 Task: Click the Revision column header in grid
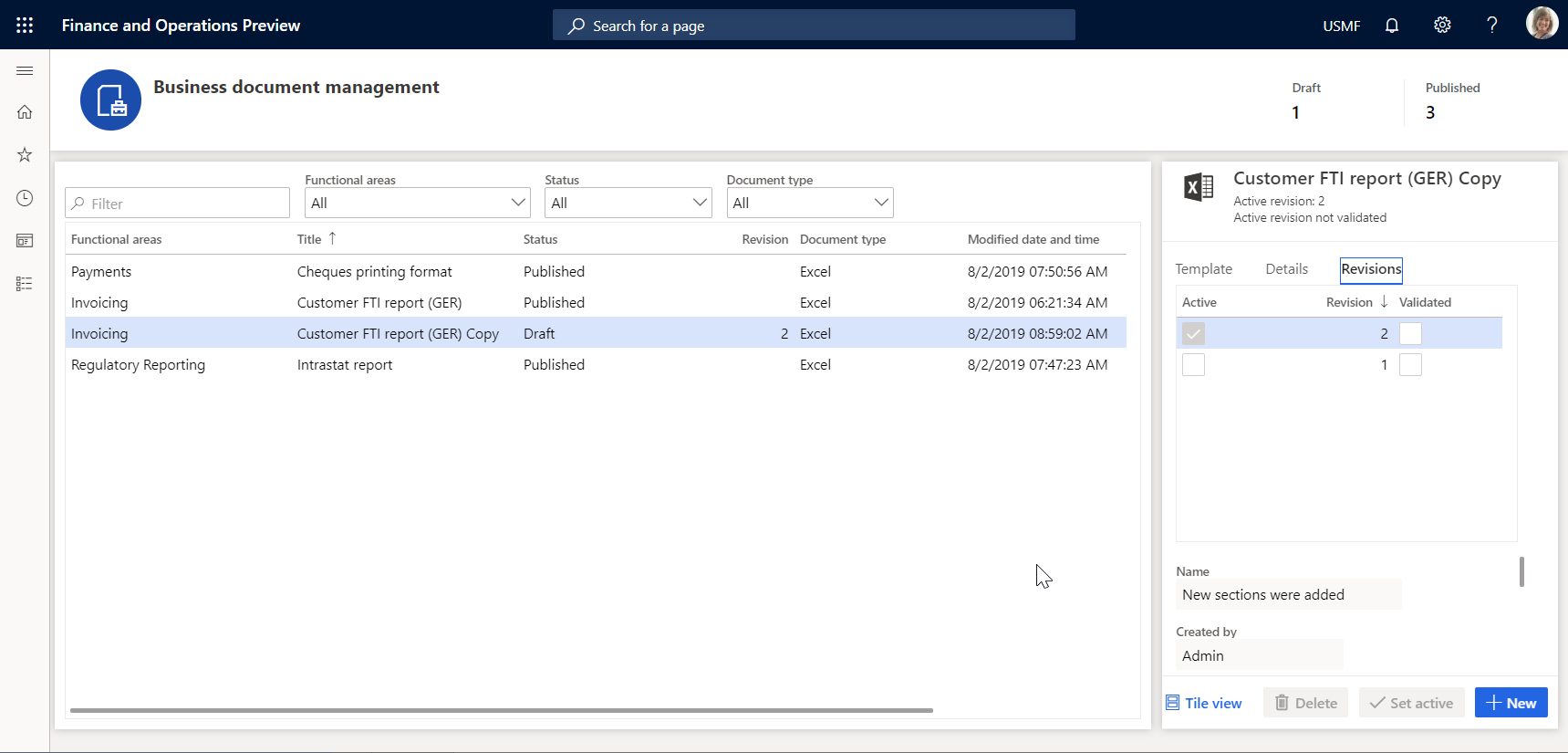pyautogui.click(x=764, y=239)
